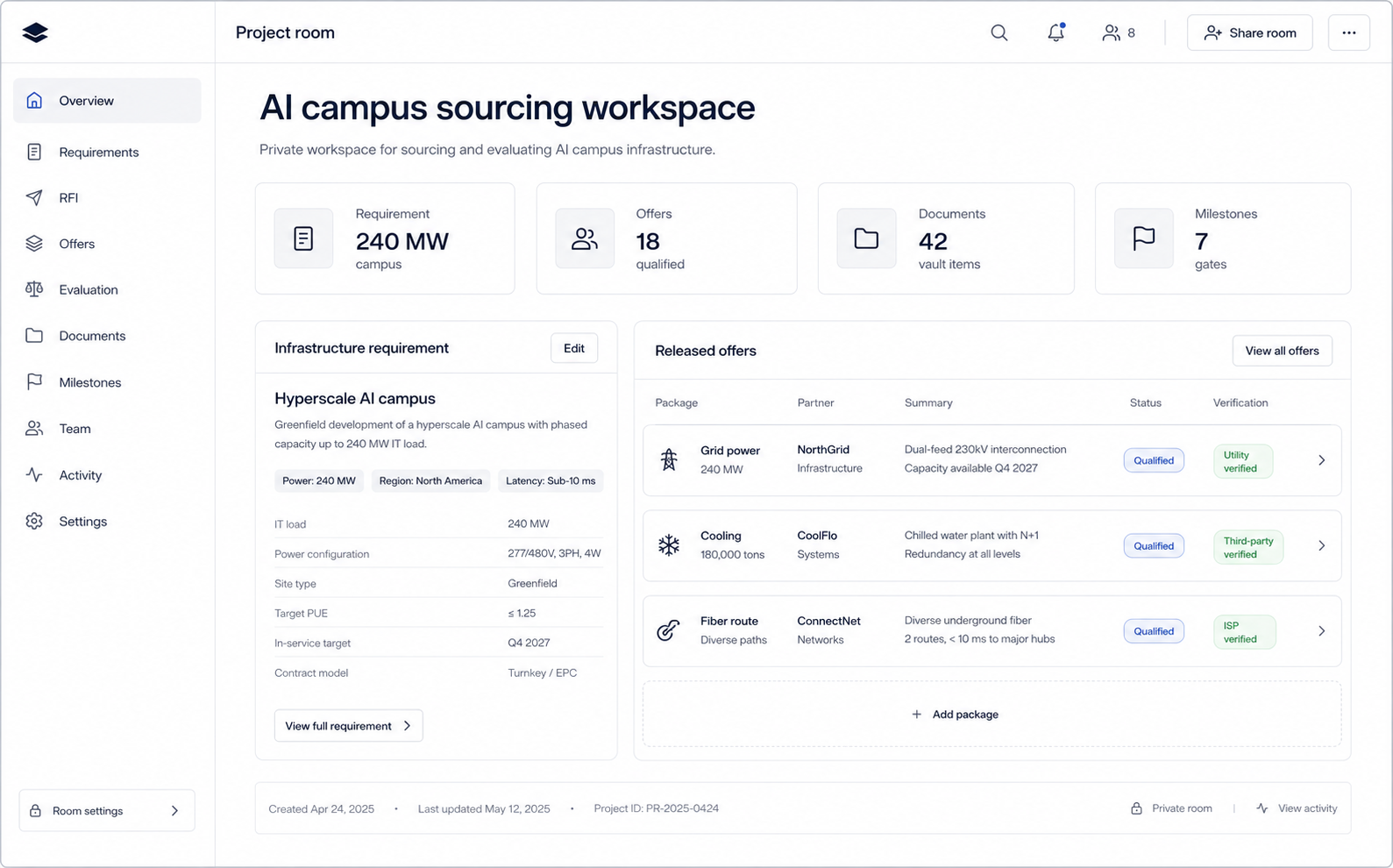Click the balance scale Evaluation icon
Image resolution: width=1393 pixels, height=868 pixels.
click(34, 289)
